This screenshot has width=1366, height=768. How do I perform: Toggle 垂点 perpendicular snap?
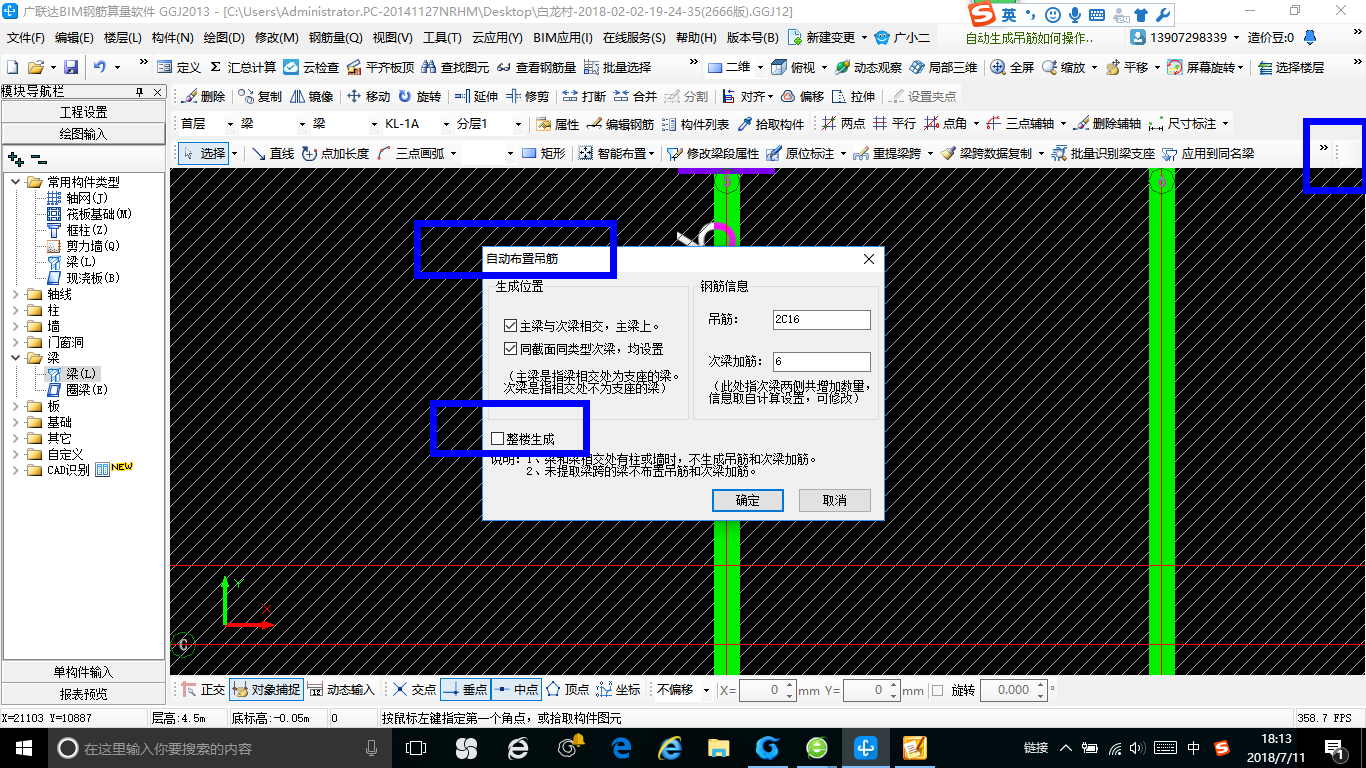tap(465, 690)
